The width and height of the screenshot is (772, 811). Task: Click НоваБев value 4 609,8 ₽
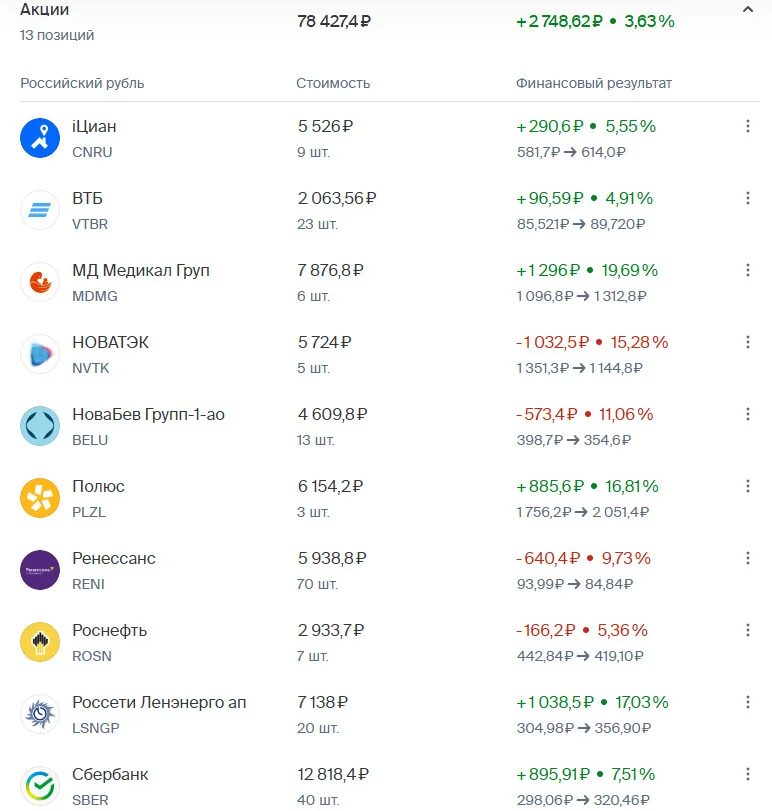[332, 414]
